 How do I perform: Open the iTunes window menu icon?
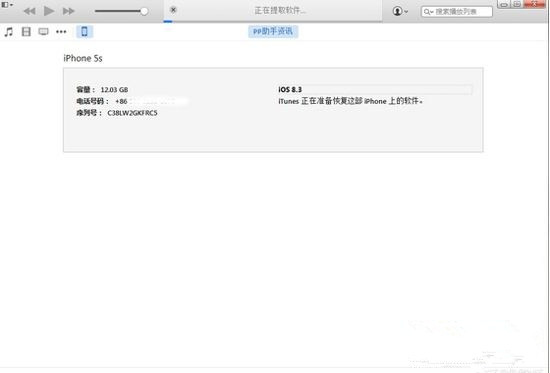click(x=7, y=5)
